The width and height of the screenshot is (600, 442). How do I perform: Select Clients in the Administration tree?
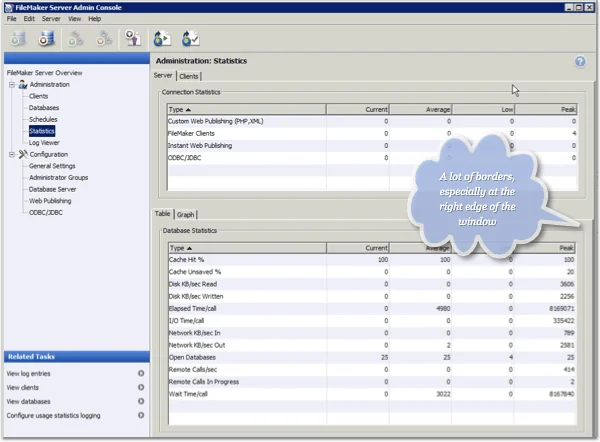pos(38,96)
